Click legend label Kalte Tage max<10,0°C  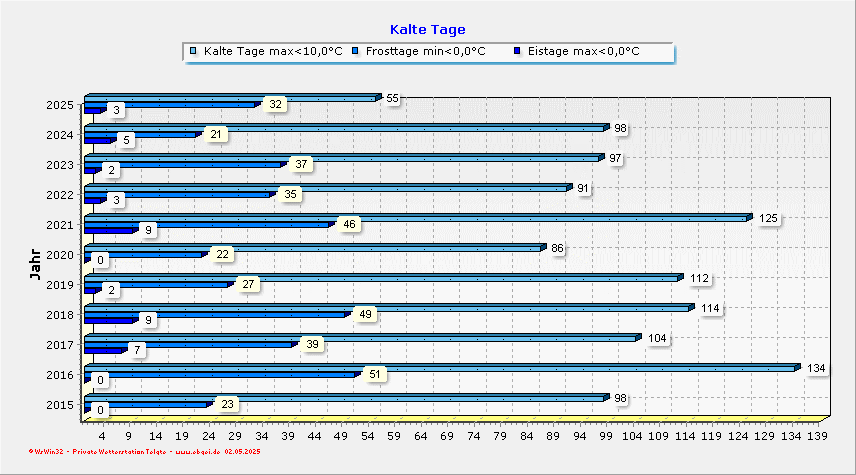(x=273, y=51)
